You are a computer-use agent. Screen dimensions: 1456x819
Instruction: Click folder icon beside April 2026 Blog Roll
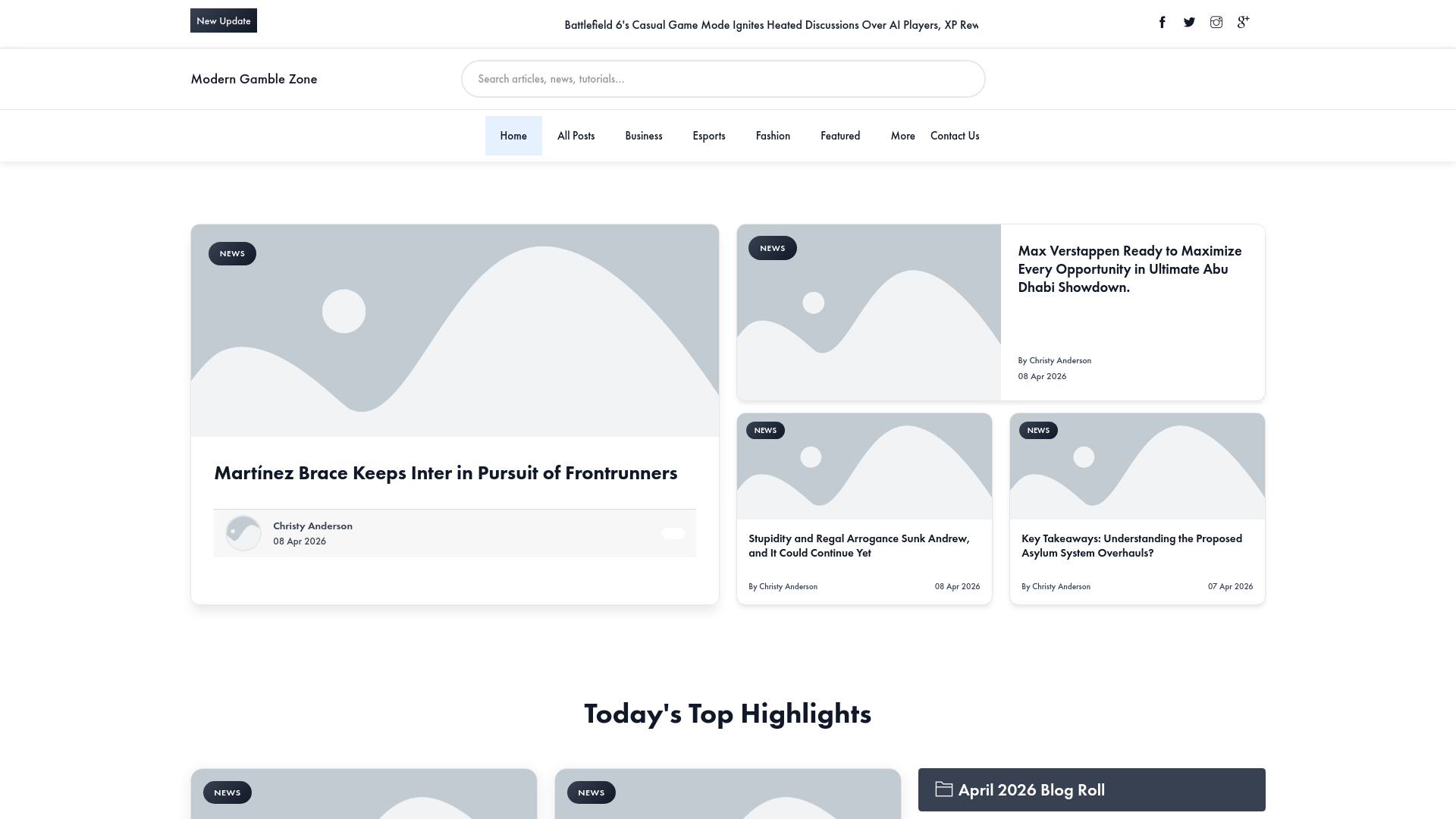coord(943,789)
